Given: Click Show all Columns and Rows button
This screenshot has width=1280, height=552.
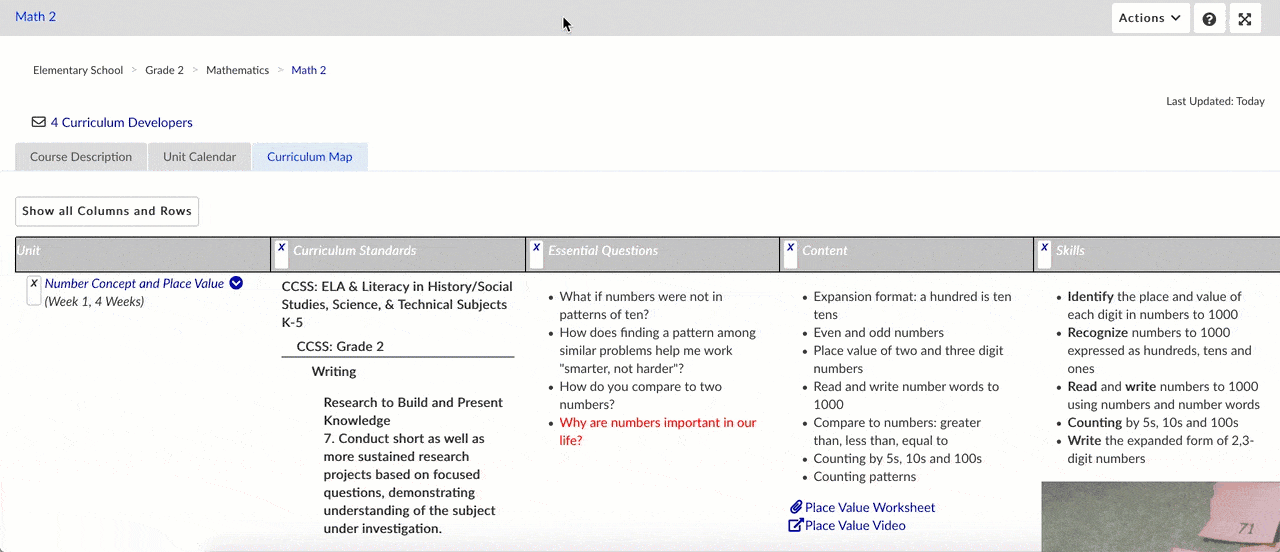Looking at the screenshot, I should pos(107,211).
